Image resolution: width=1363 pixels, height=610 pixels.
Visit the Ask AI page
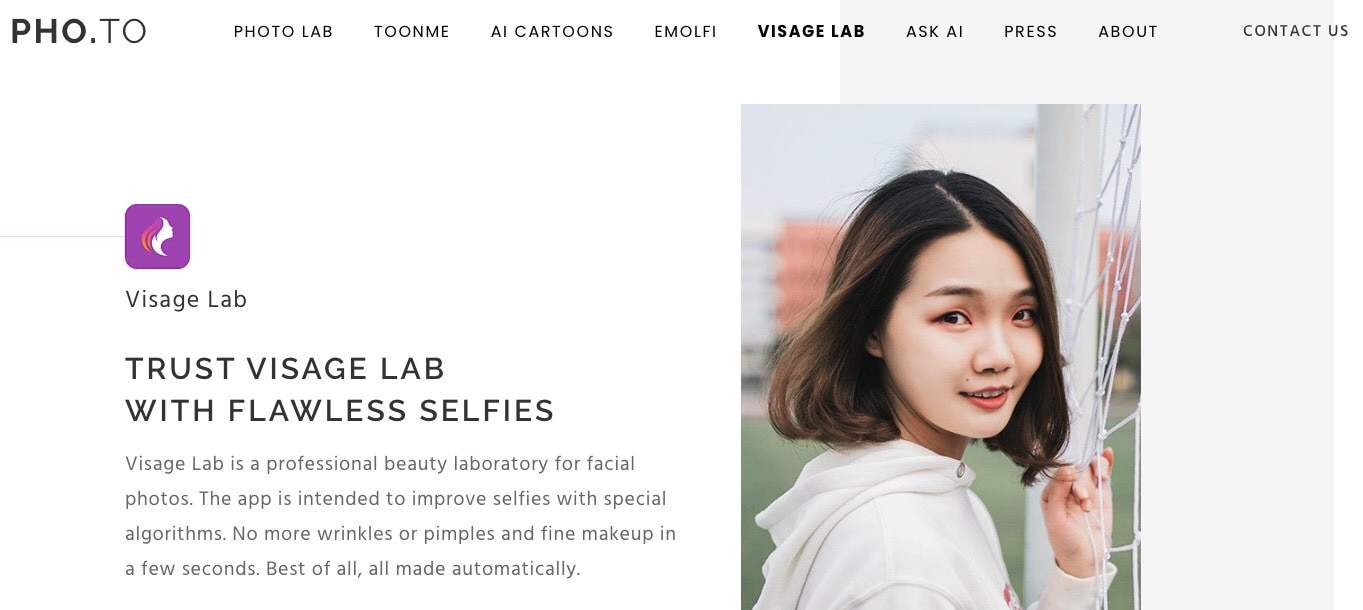[x=934, y=32]
